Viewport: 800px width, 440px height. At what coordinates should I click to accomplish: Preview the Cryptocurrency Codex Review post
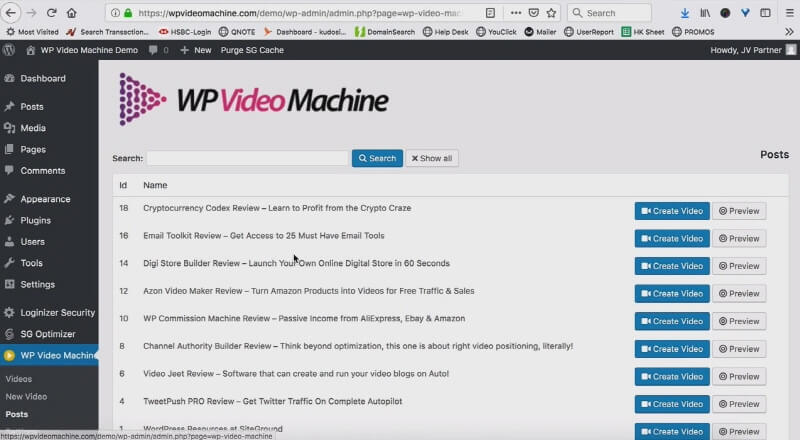point(739,211)
